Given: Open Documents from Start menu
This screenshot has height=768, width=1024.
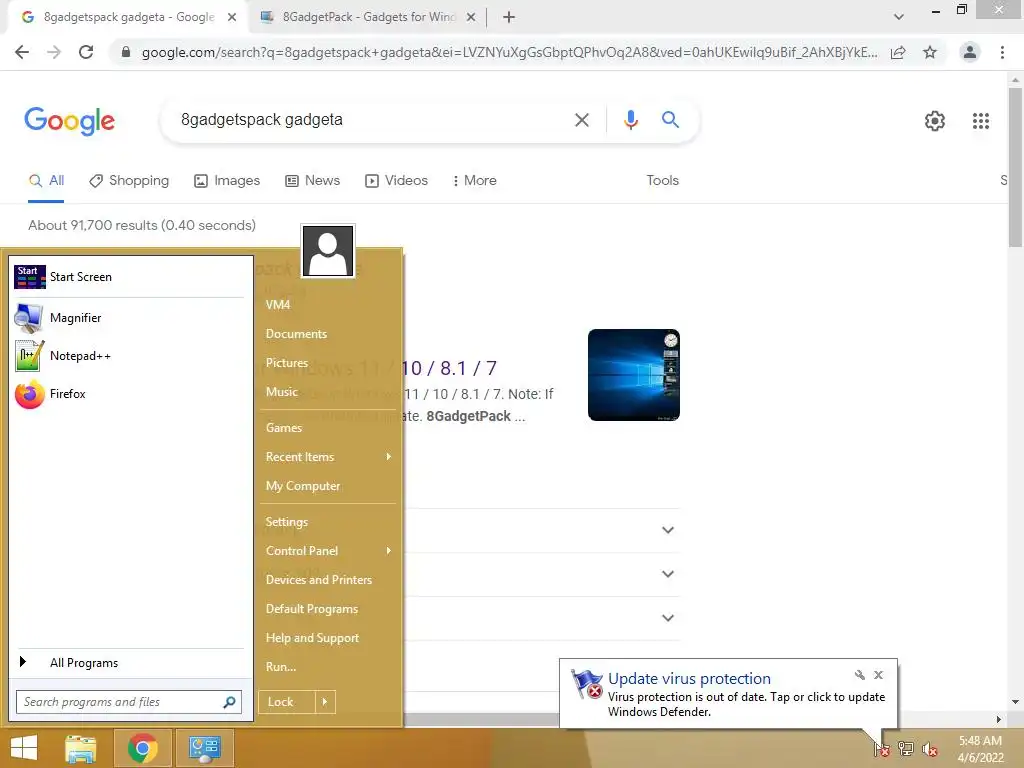Looking at the screenshot, I should pos(328,334).
